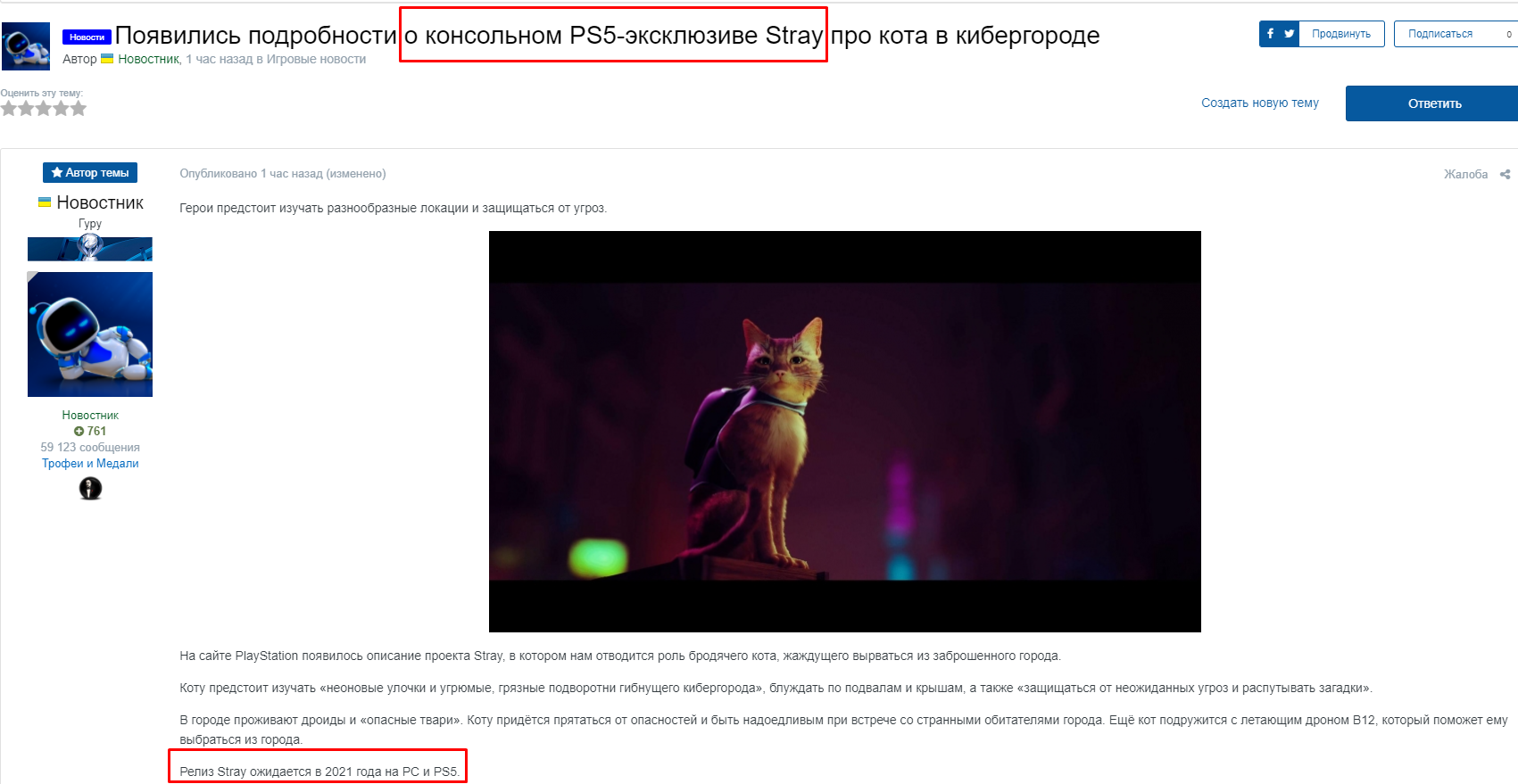The height and width of the screenshot is (784, 1518).
Task: Open the Трофеи и Медали link
Action: point(90,463)
